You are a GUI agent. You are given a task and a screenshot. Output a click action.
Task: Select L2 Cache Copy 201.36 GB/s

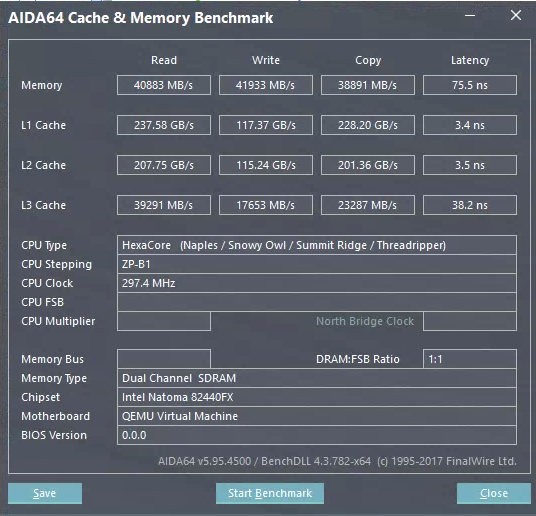point(368,165)
